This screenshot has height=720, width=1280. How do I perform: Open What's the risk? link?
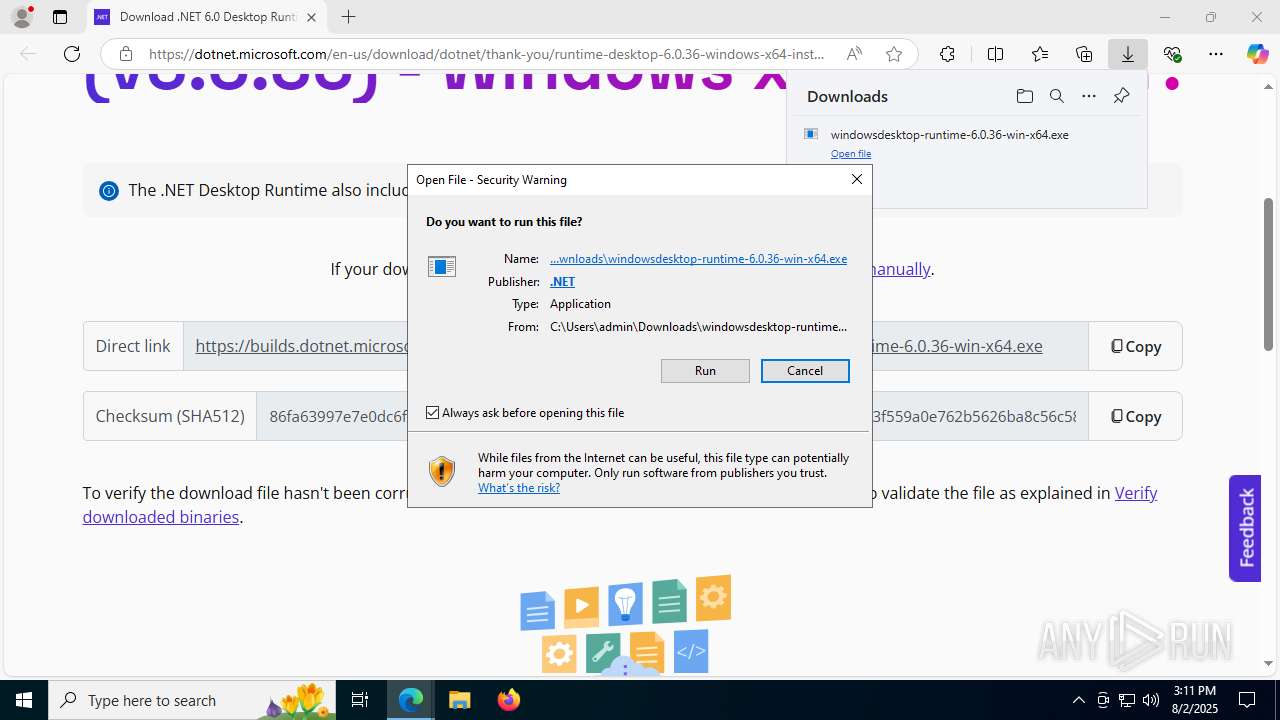coord(519,488)
